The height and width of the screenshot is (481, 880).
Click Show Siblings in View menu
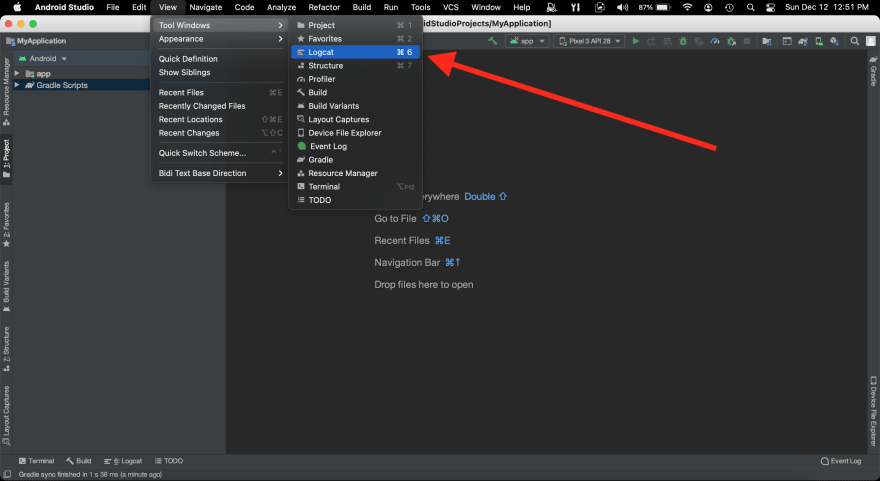point(220,72)
